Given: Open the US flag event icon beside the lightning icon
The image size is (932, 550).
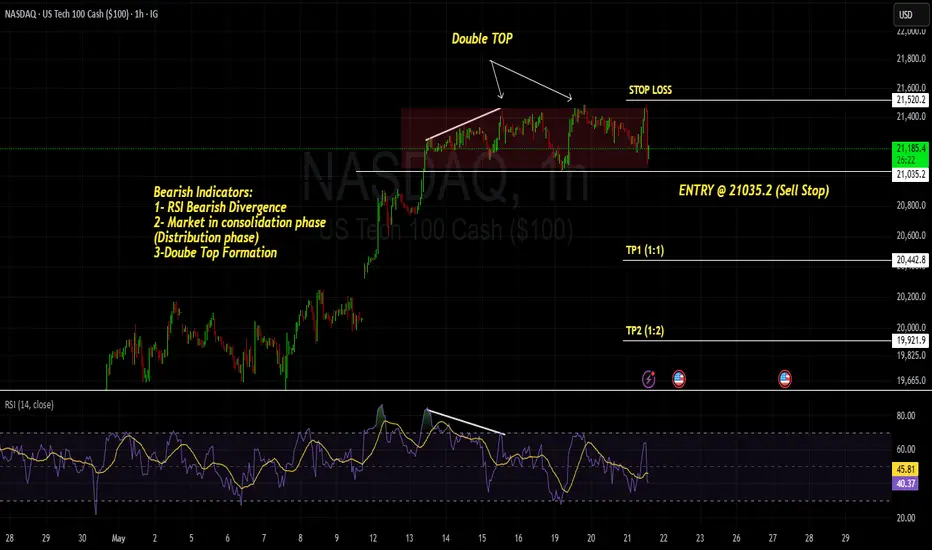Looking at the screenshot, I should pos(678,379).
